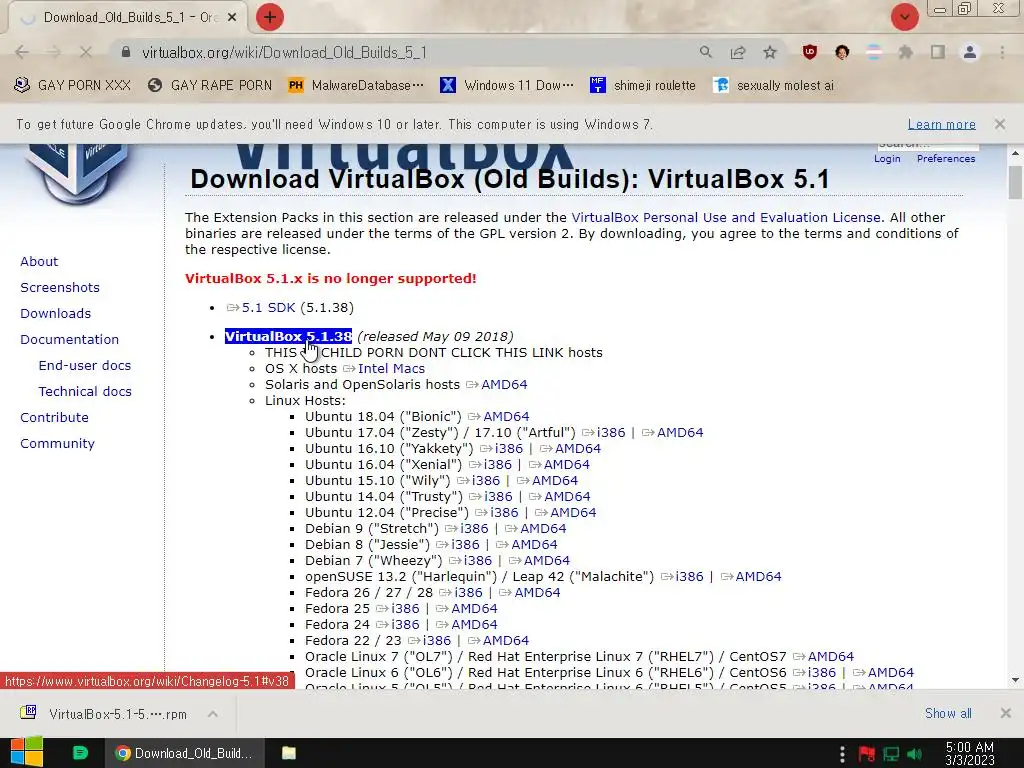This screenshot has width=1024, height=768.
Task: Click the Login link
Action: [x=887, y=159]
